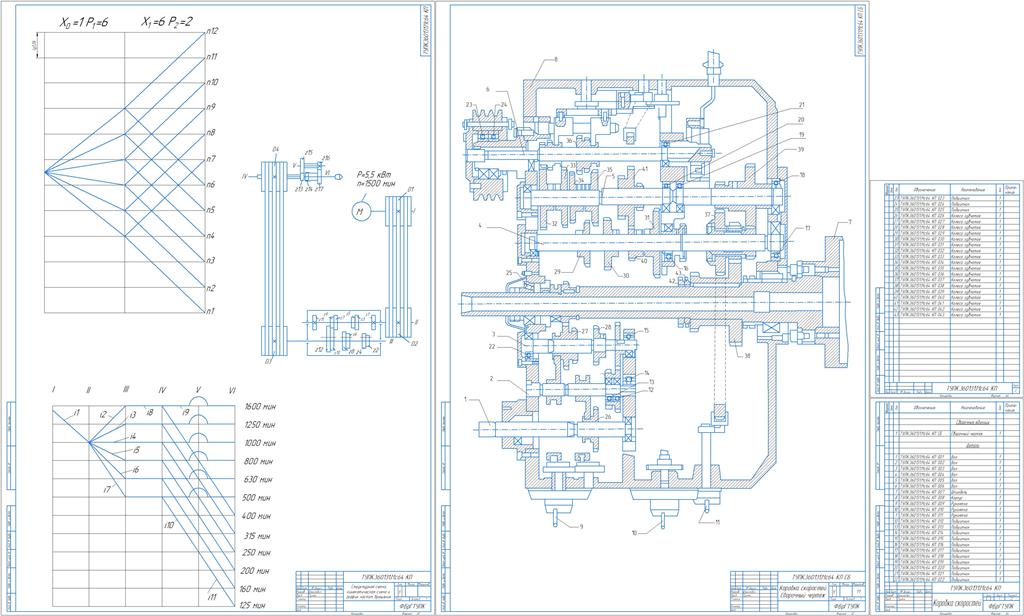Click callout number 21 on the assembly drawing
The width and height of the screenshot is (1024, 616).
coord(801,105)
